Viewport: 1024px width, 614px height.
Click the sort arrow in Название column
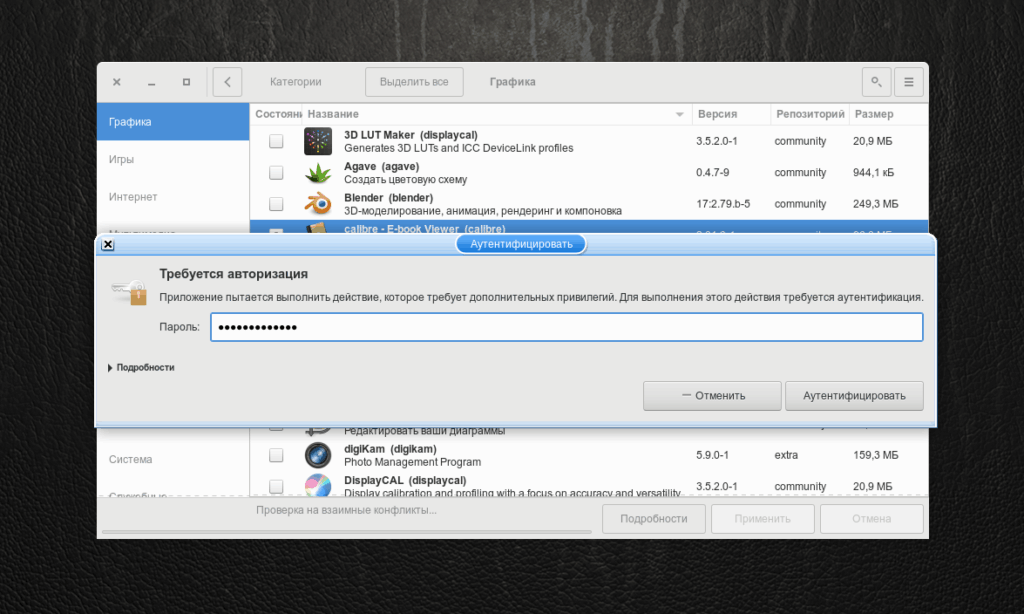tap(679, 114)
